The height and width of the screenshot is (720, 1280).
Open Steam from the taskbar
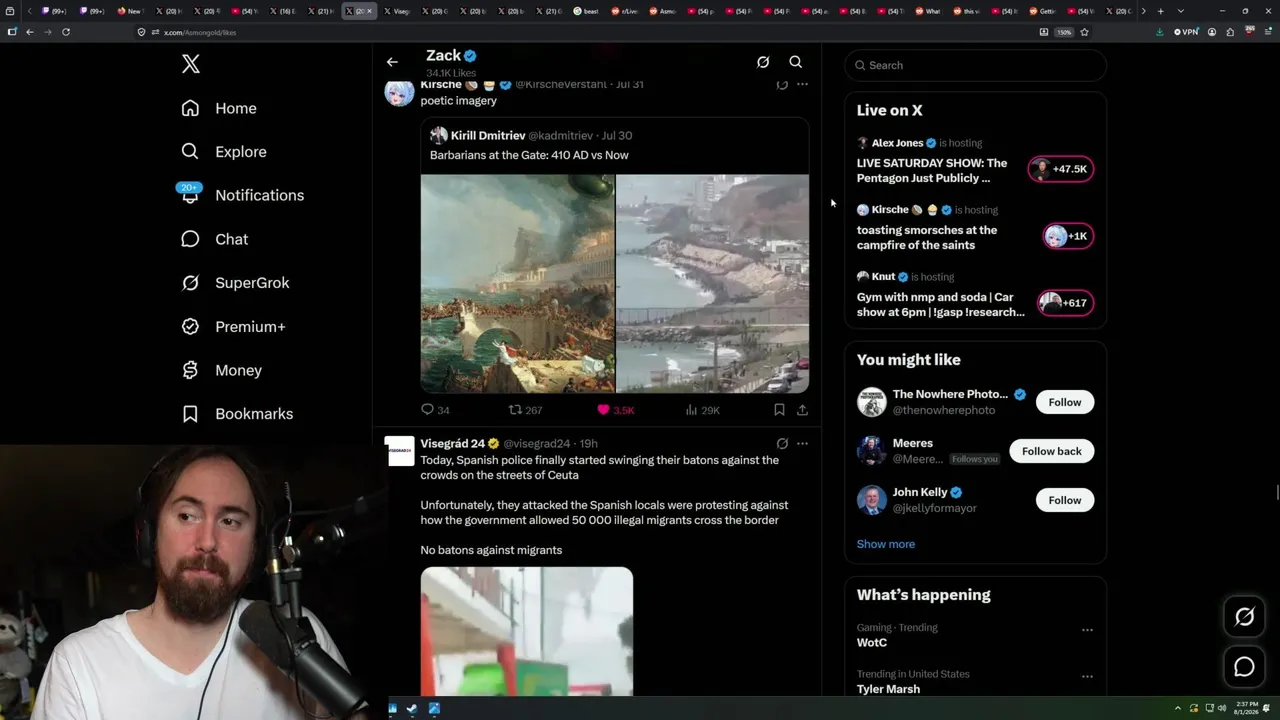413,709
